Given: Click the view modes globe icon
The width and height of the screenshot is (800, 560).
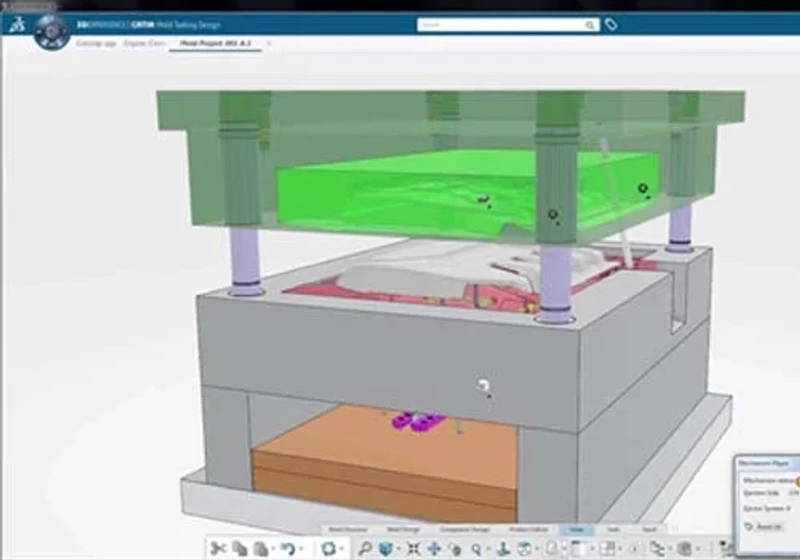Looking at the screenshot, I should [x=524, y=549].
